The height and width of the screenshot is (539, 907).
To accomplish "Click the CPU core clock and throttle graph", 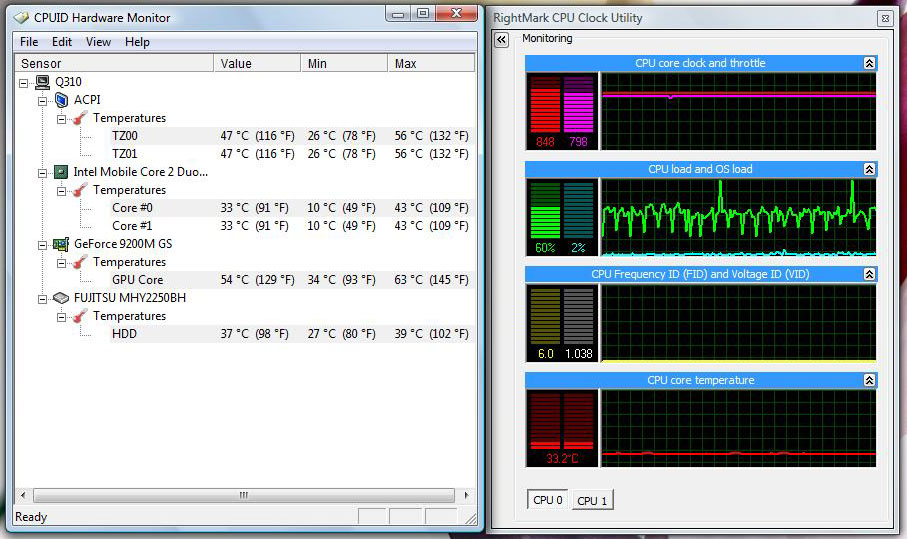I will point(739,111).
